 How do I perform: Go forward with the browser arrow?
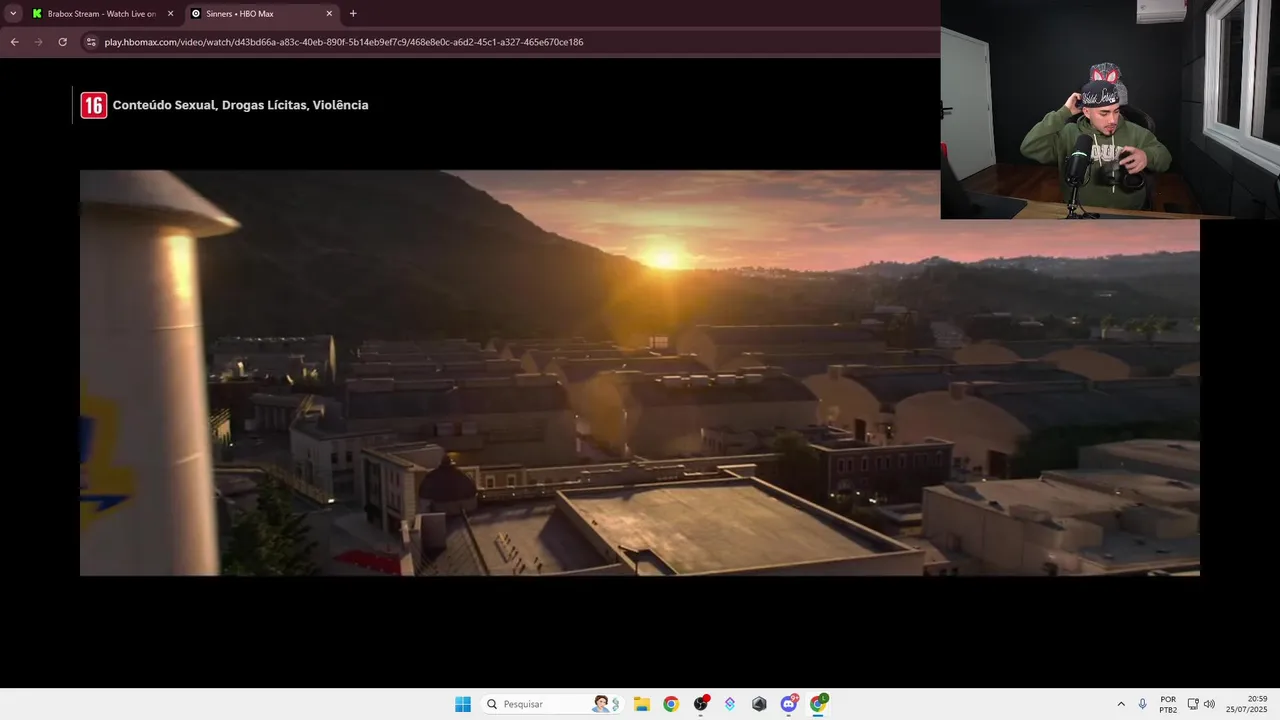click(x=38, y=42)
